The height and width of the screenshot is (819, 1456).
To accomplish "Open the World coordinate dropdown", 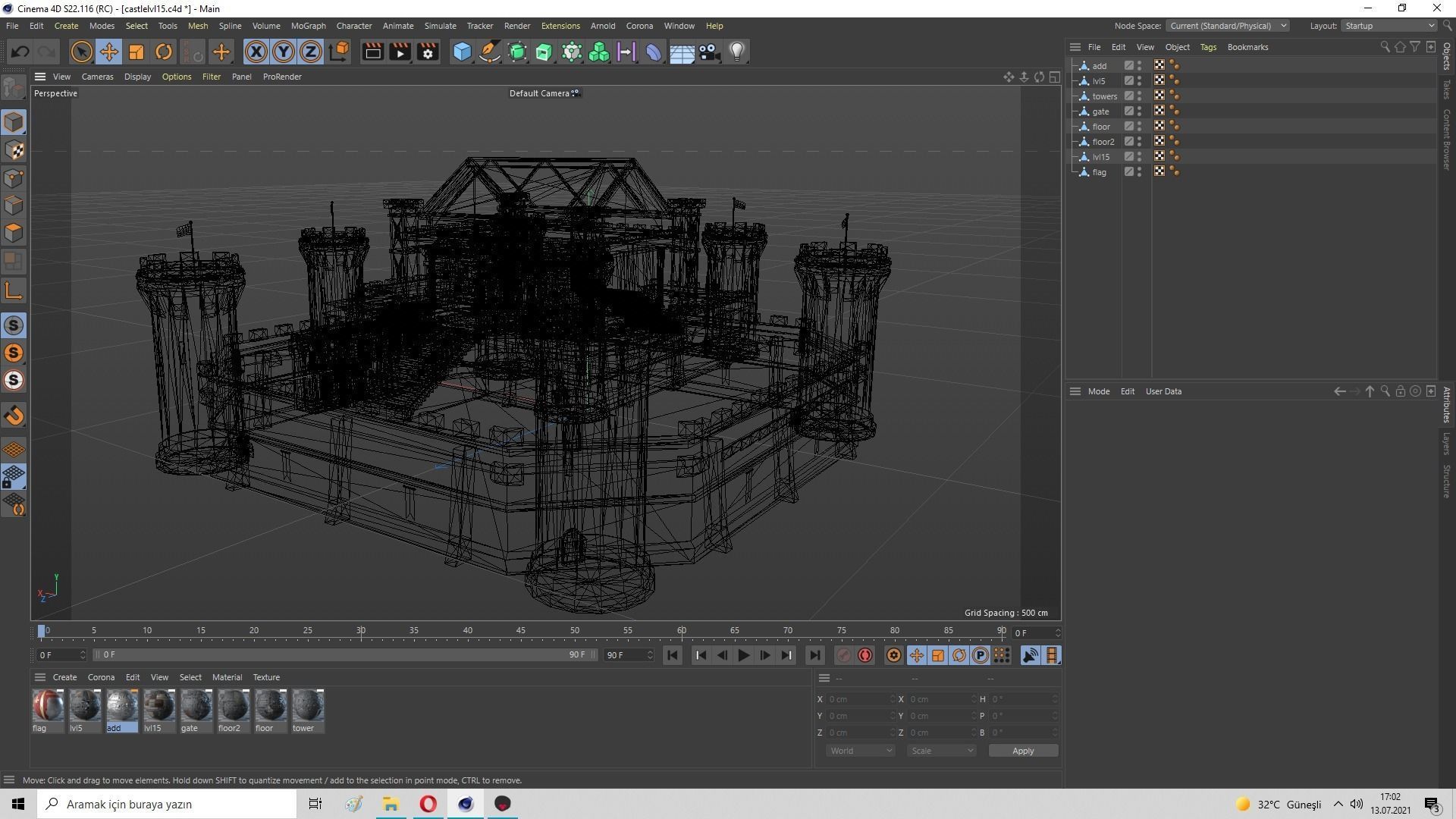I will click(860, 751).
